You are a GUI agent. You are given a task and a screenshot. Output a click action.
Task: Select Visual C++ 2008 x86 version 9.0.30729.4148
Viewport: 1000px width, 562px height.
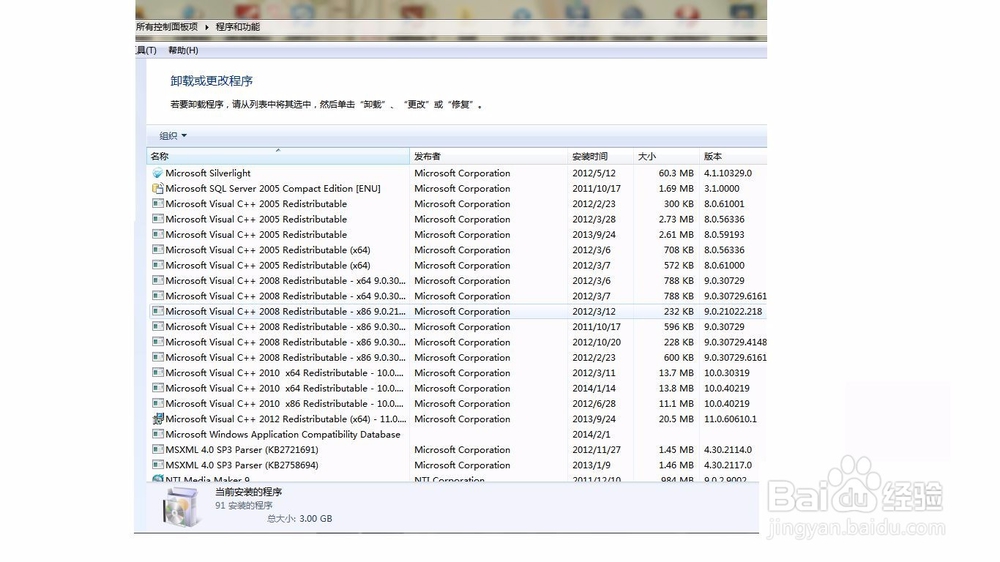coord(457,342)
